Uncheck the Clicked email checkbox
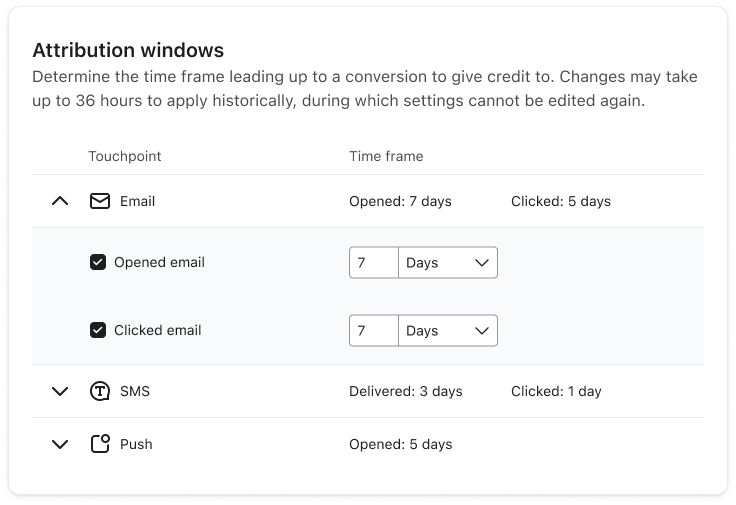 click(98, 330)
